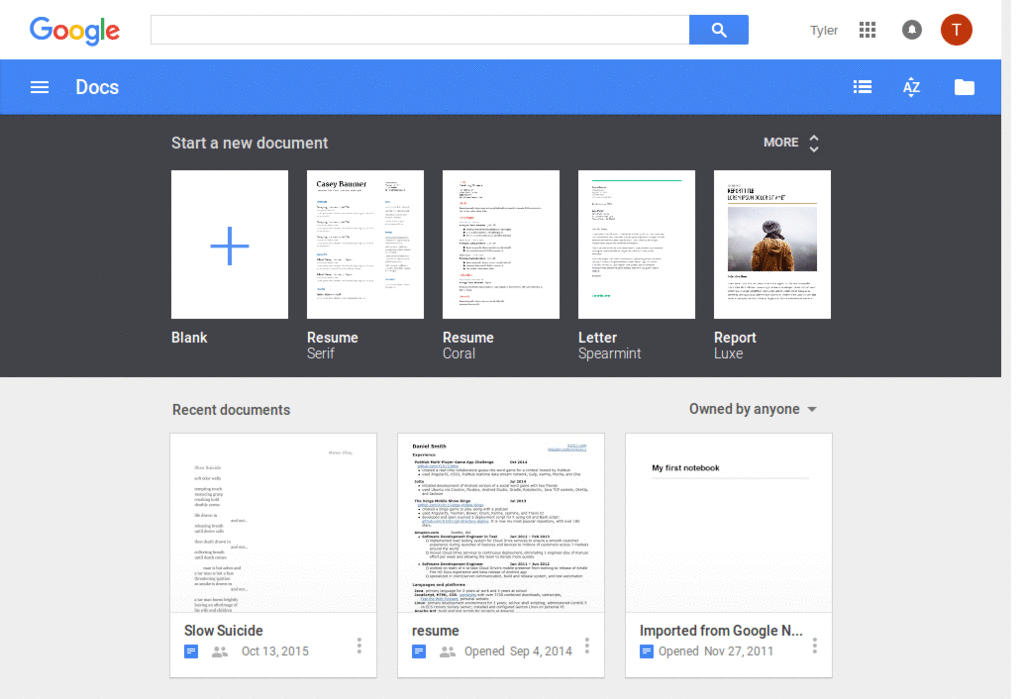Screen dimensions: 1024x699
Task: Click the Docs icon on Slow Suicide card
Action: click(x=191, y=651)
